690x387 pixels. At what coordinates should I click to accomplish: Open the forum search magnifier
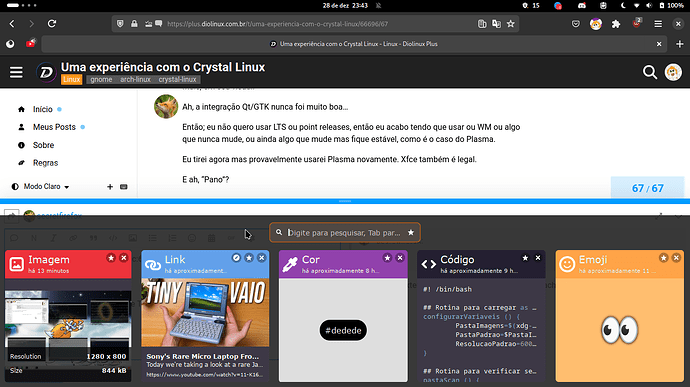[x=650, y=72]
